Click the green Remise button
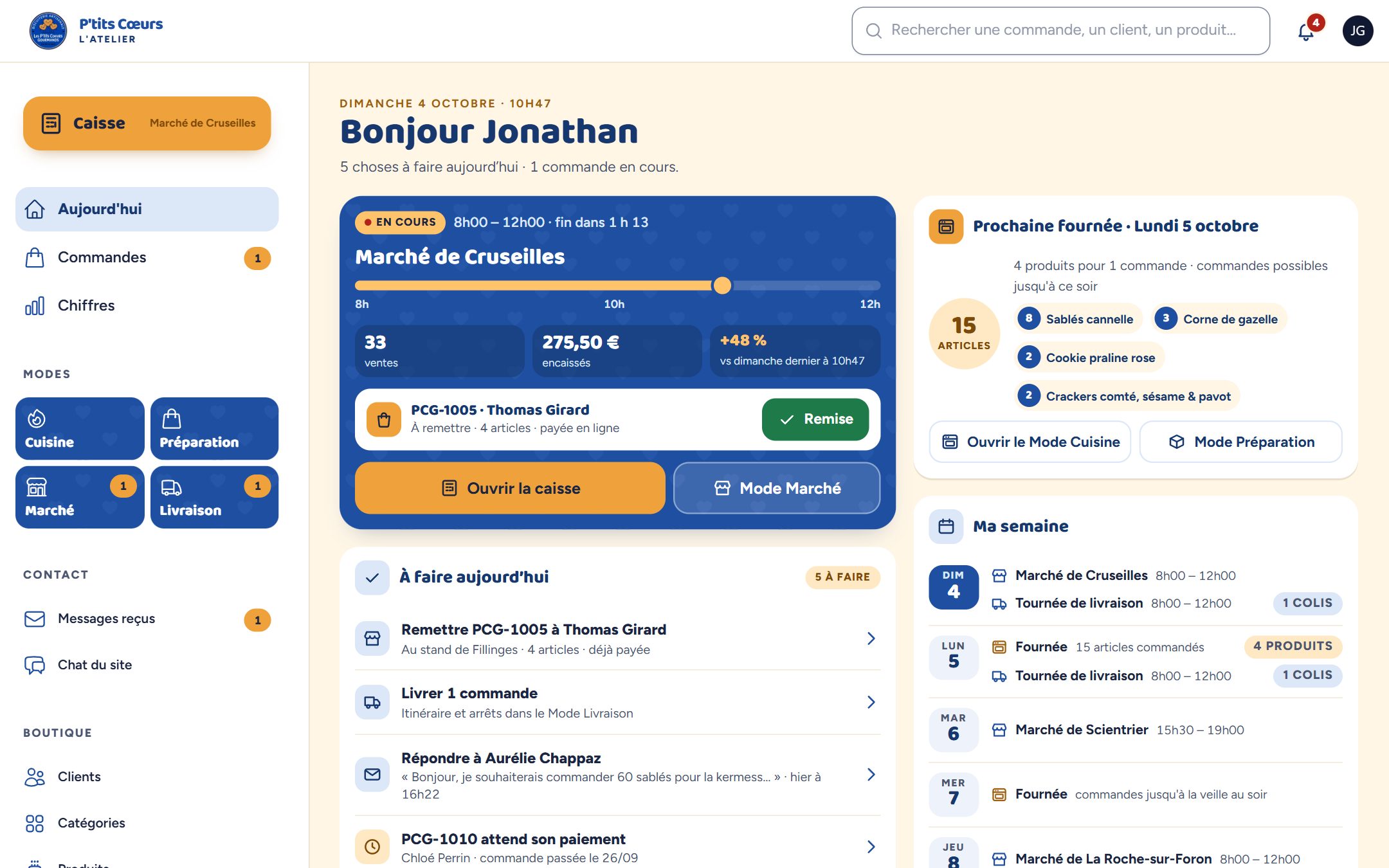Viewport: 1389px width, 868px height. point(815,419)
